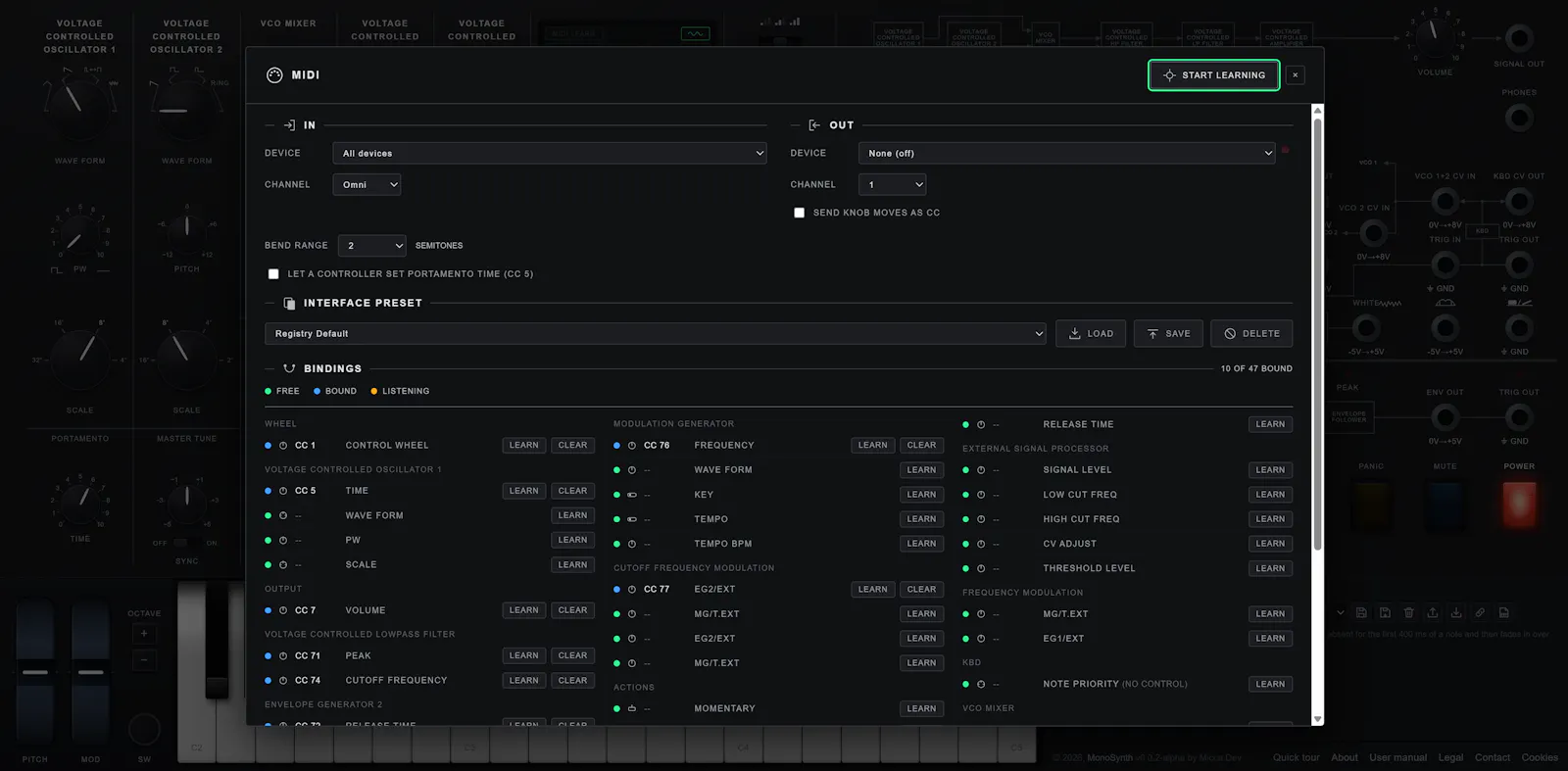
Task: Open the MIDI IN Device dropdown
Action: coord(550,154)
